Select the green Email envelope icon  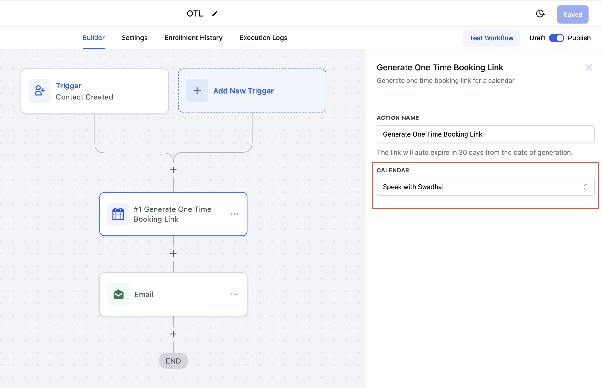point(118,294)
